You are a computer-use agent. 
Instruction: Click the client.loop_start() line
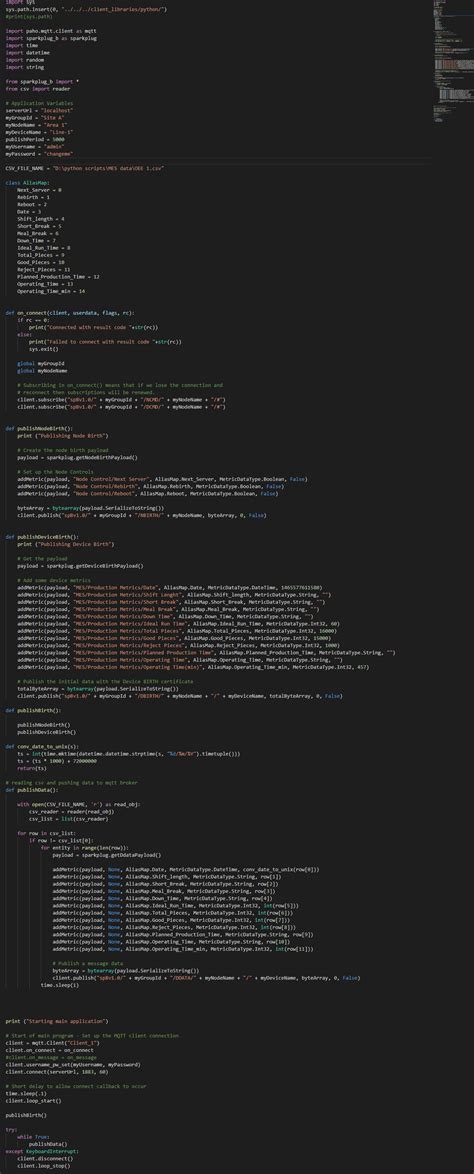[34, 1100]
